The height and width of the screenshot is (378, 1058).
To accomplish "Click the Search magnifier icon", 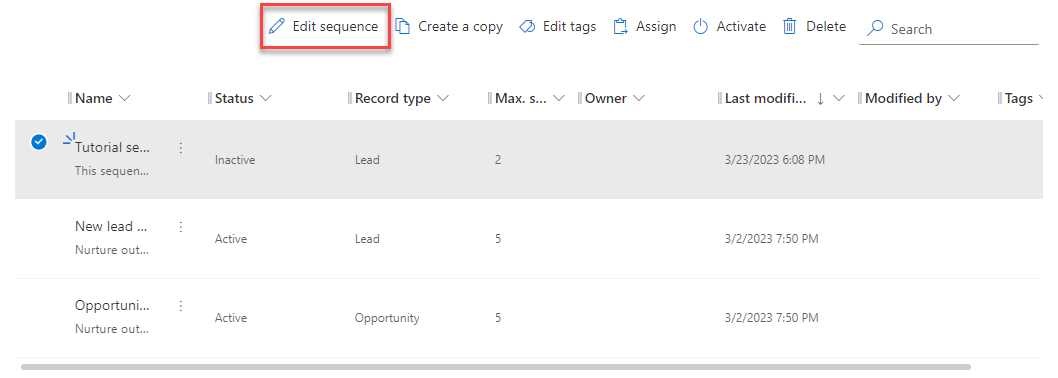I will [x=875, y=28].
